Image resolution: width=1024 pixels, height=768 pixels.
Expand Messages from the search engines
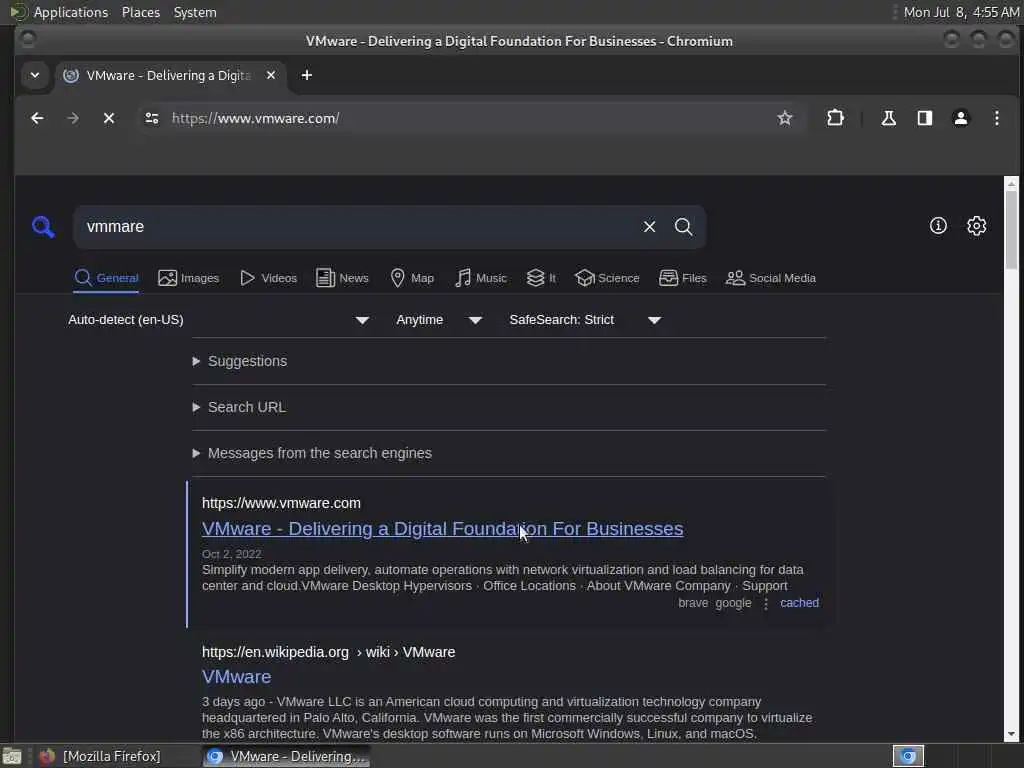click(x=312, y=453)
